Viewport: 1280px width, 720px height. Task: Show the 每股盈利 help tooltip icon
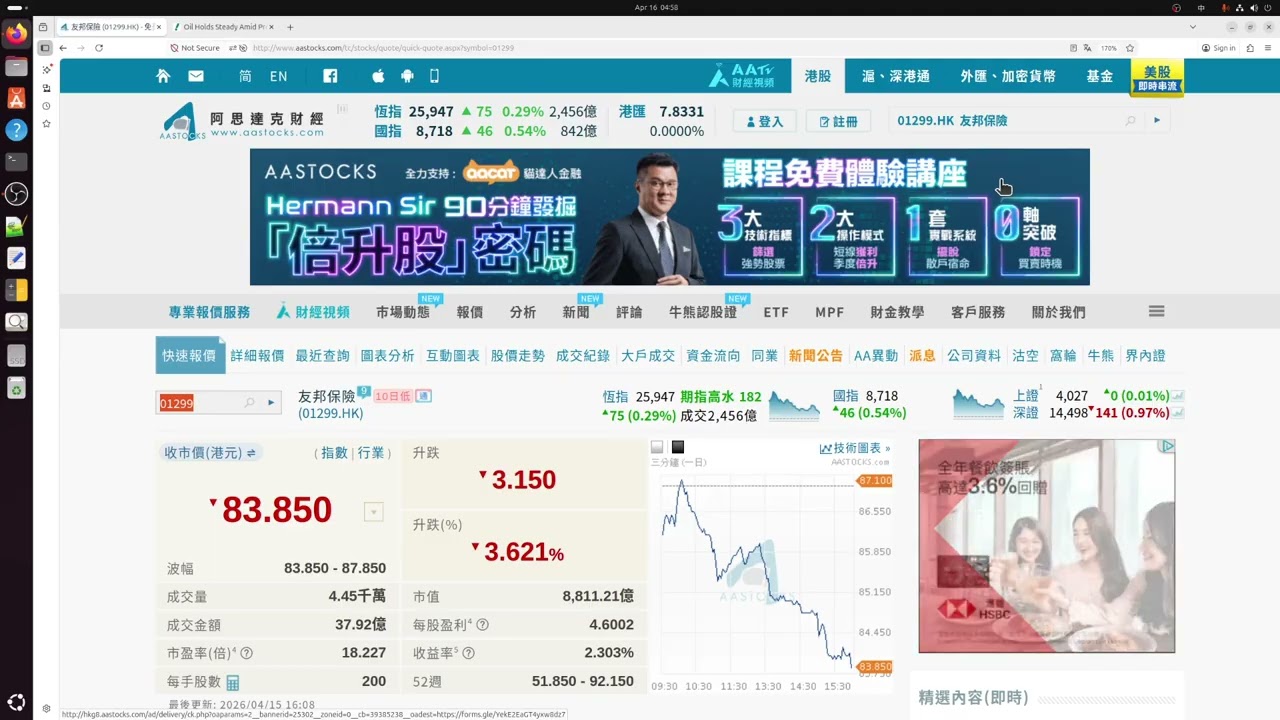pos(482,625)
